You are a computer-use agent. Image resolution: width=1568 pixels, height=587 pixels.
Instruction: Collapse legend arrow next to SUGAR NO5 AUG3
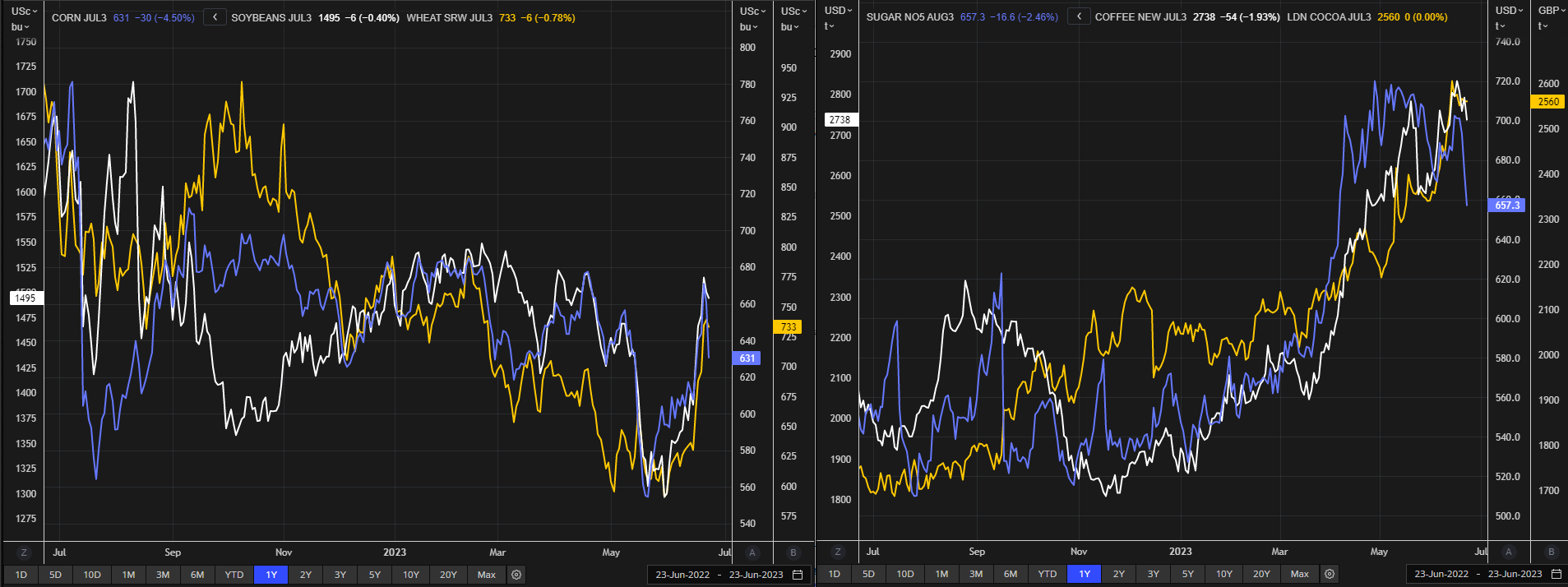pos(1079,16)
